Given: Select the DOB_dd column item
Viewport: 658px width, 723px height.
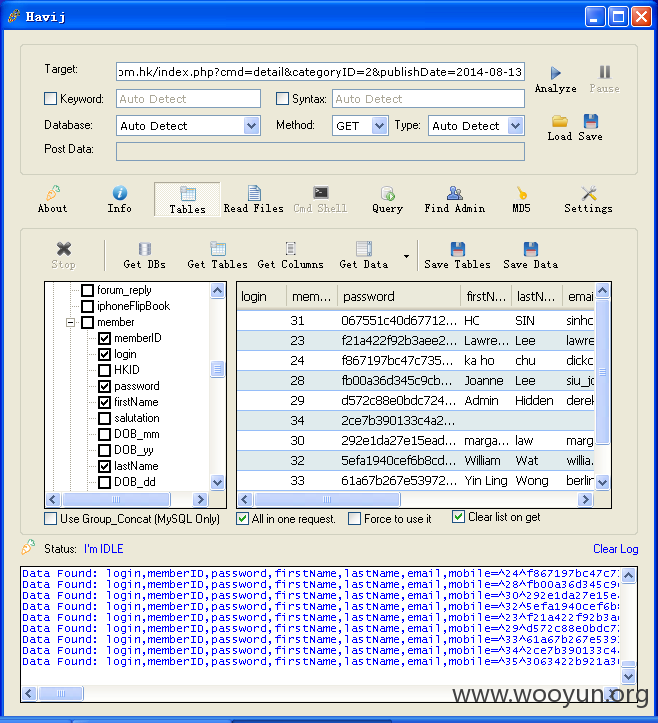Looking at the screenshot, I should click(x=135, y=482).
